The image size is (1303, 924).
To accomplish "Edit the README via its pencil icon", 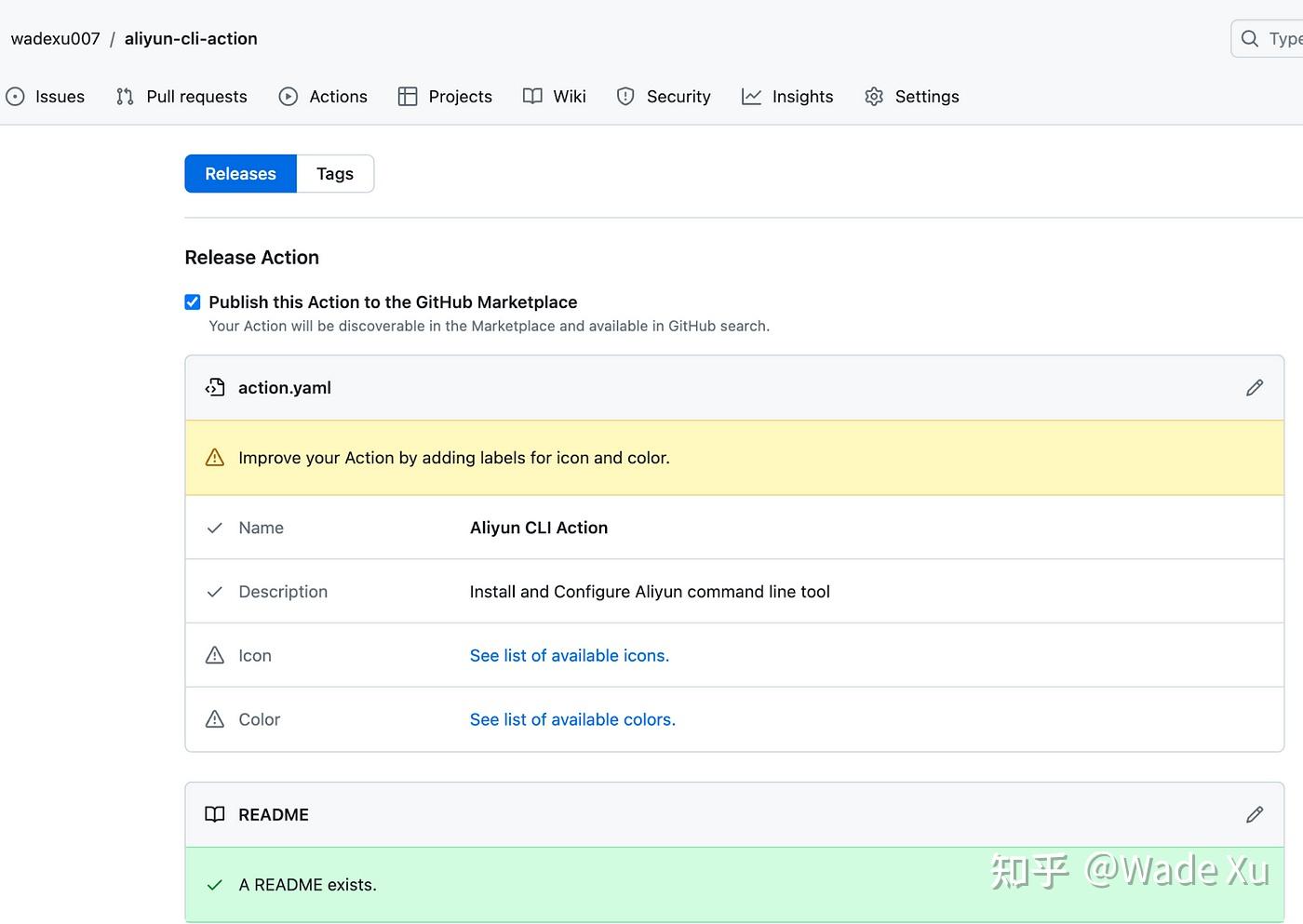I will pos(1254,814).
